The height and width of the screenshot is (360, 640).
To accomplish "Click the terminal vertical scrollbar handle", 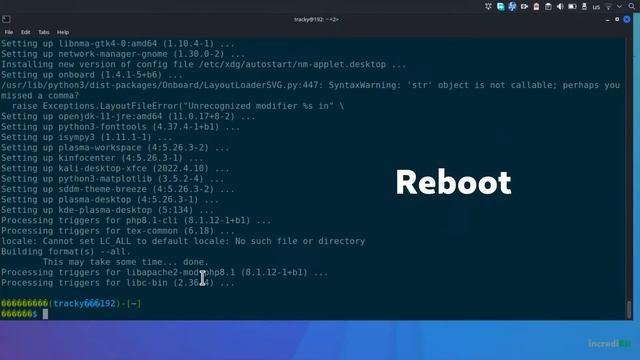I will 629,309.
